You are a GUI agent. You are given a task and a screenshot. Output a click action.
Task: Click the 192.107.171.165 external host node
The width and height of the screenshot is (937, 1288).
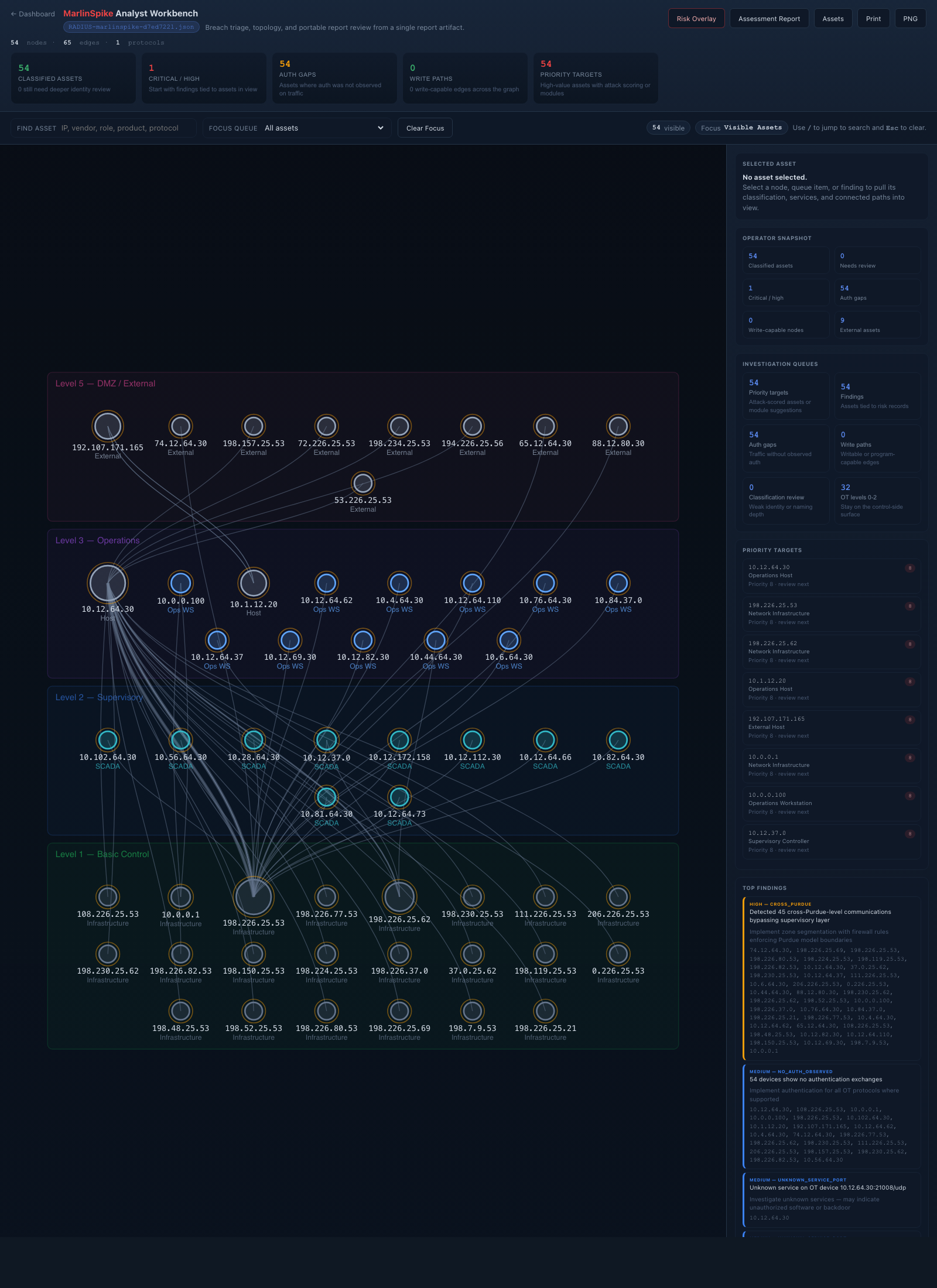click(108, 426)
